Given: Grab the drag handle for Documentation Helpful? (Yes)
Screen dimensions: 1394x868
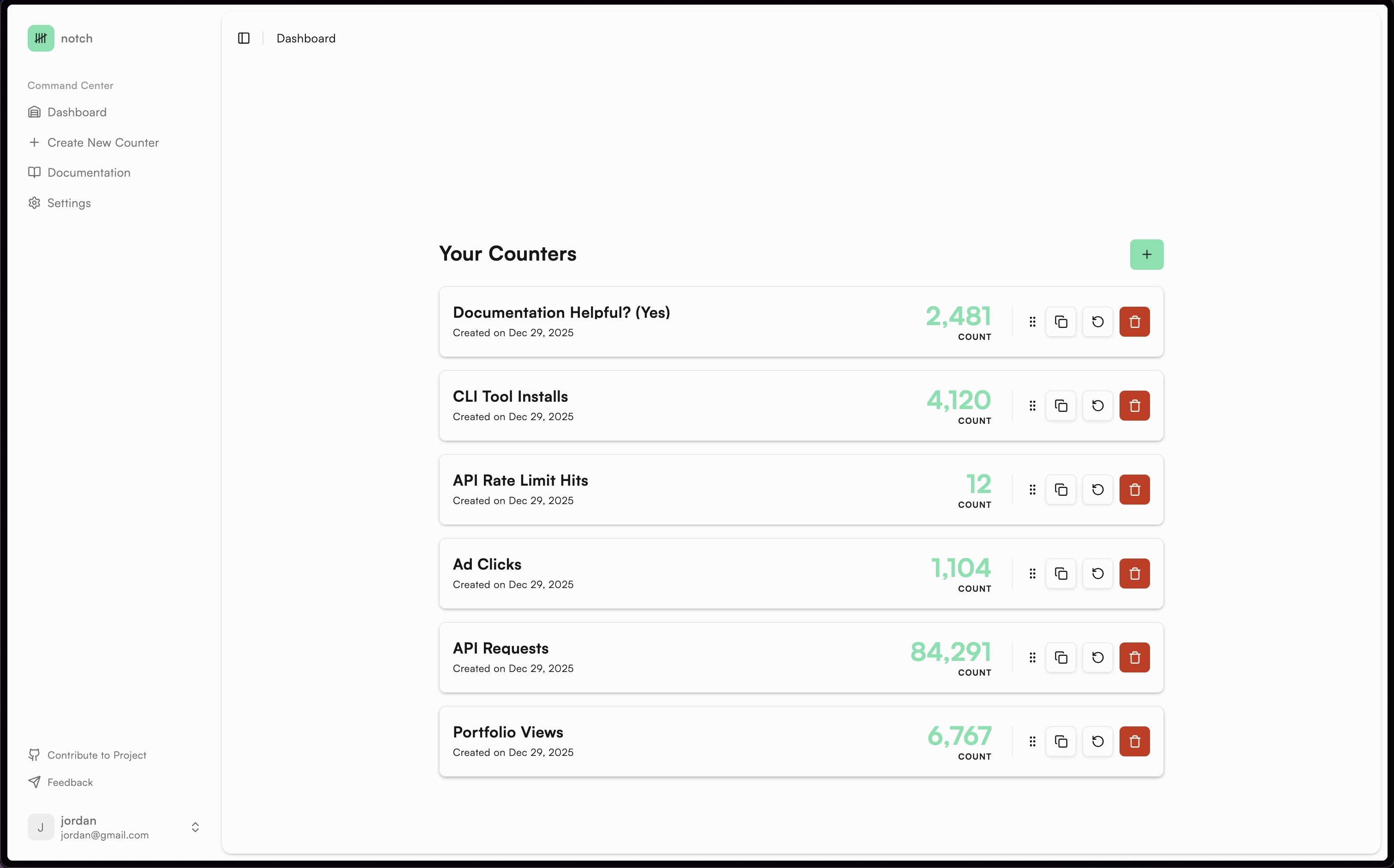Looking at the screenshot, I should (1032, 322).
